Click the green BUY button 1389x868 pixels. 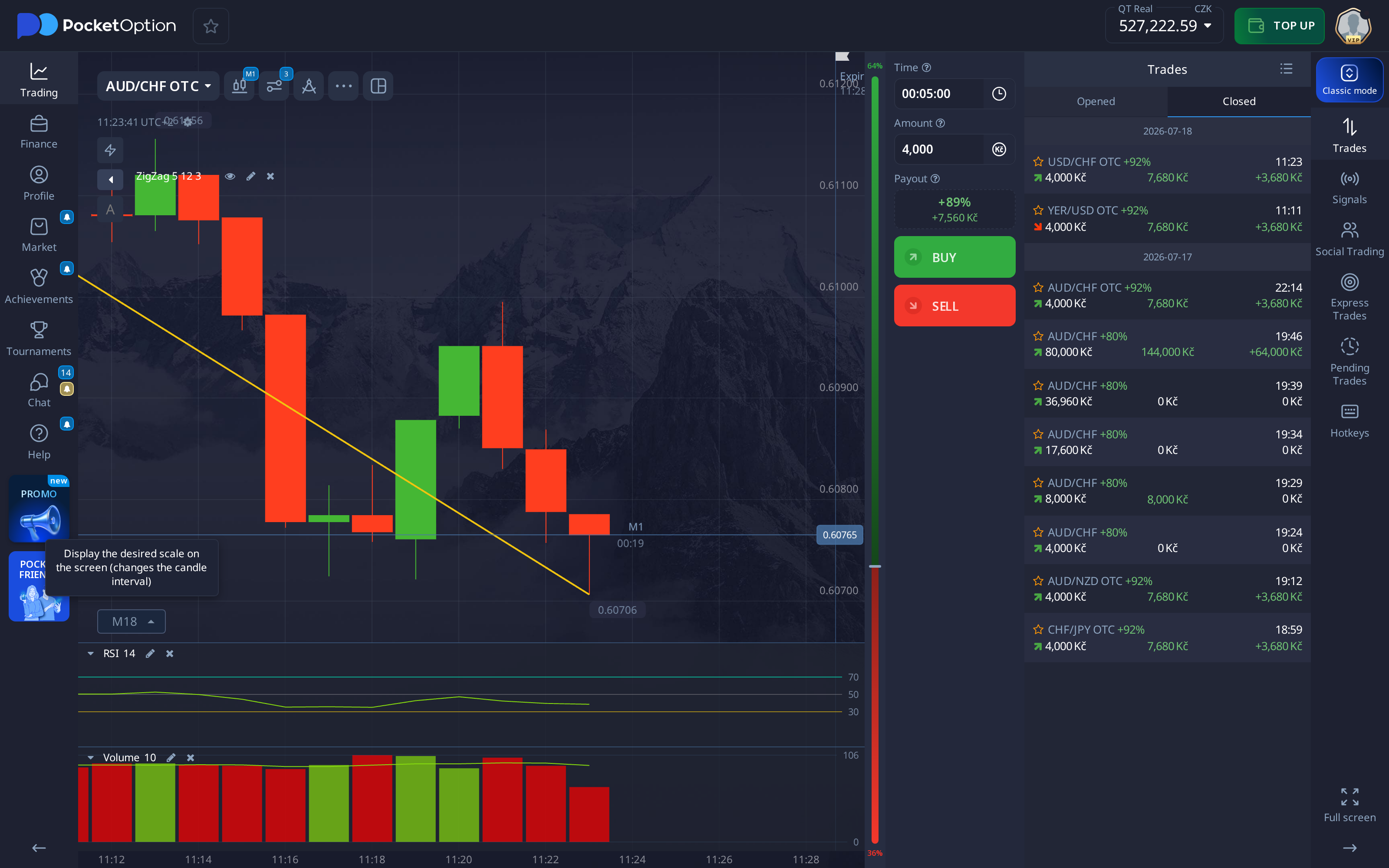tap(955, 257)
